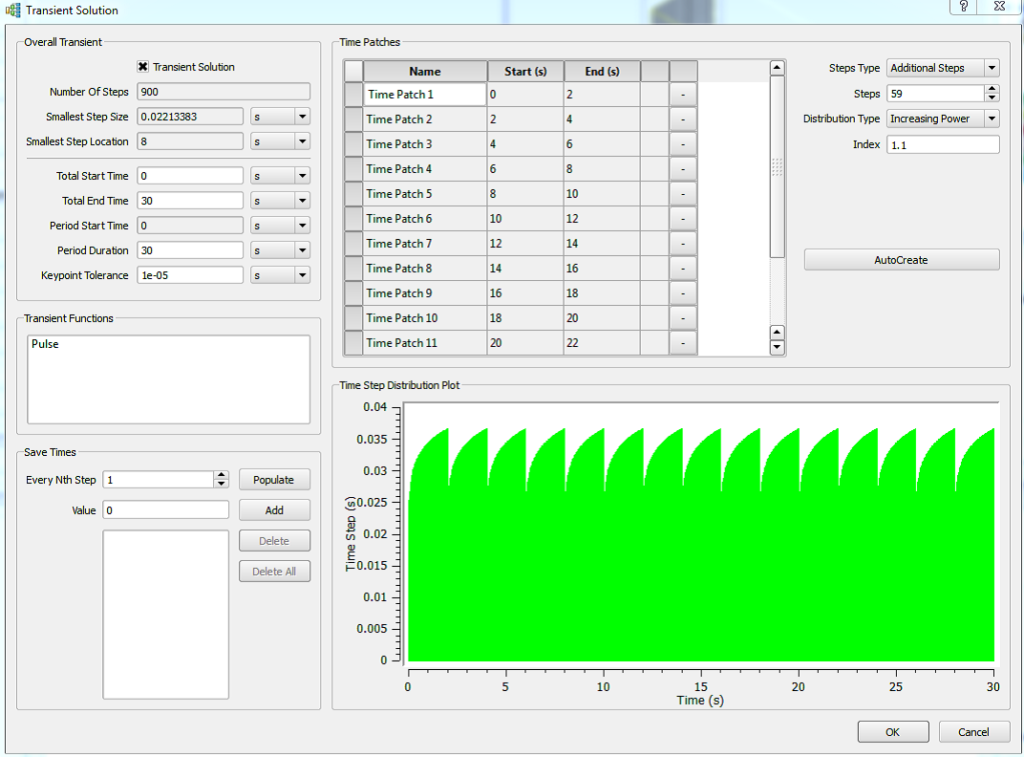Remove Time Patch 1 with minus button
The width and height of the screenshot is (1024, 757).
coord(682,94)
